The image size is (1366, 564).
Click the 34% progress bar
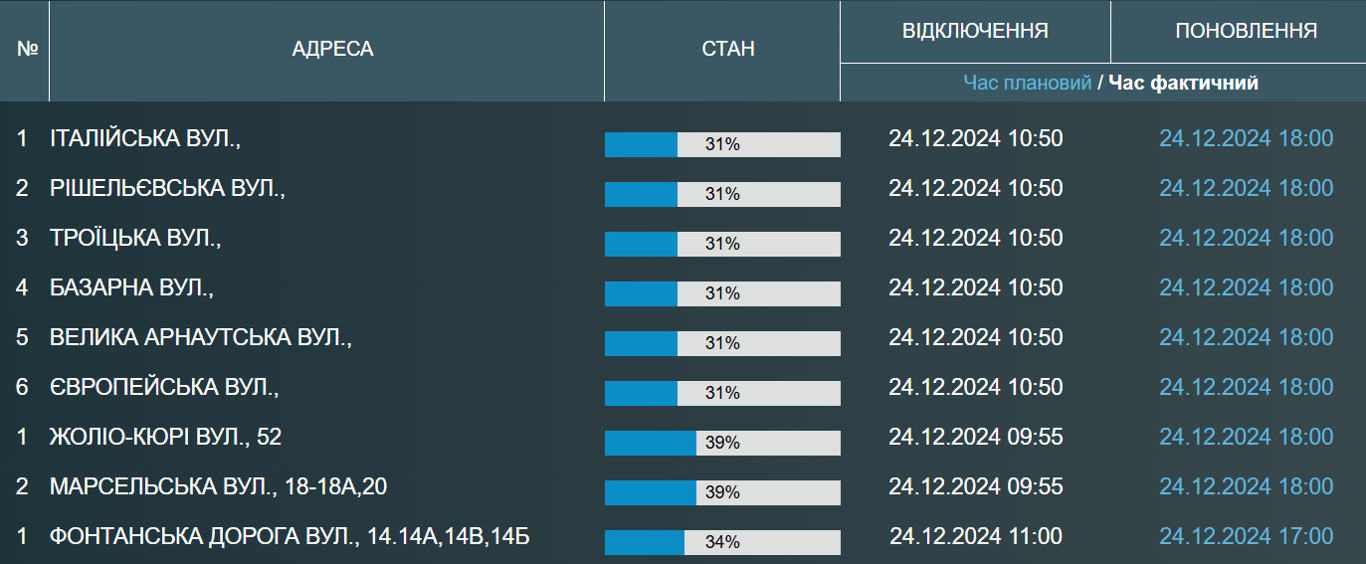pyautogui.click(x=722, y=542)
